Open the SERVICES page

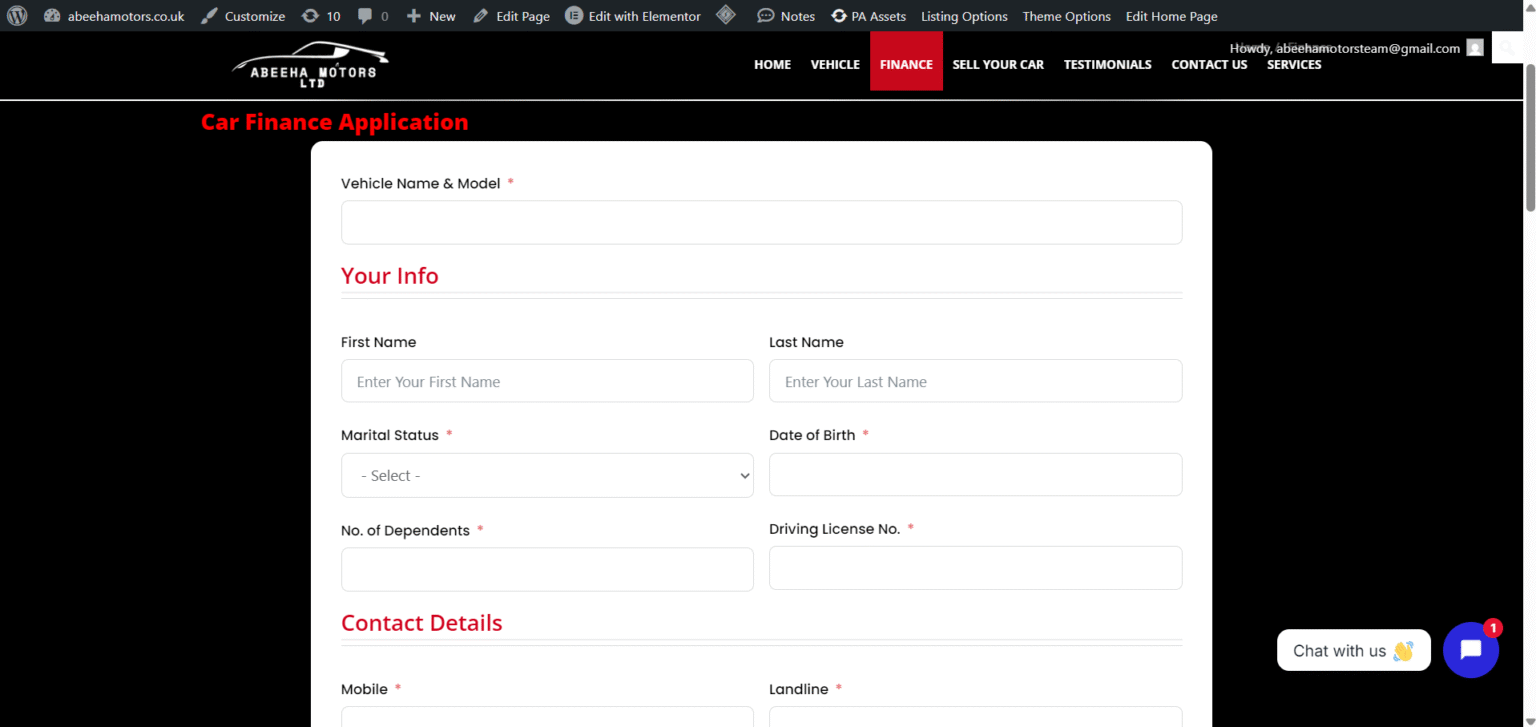[1294, 64]
